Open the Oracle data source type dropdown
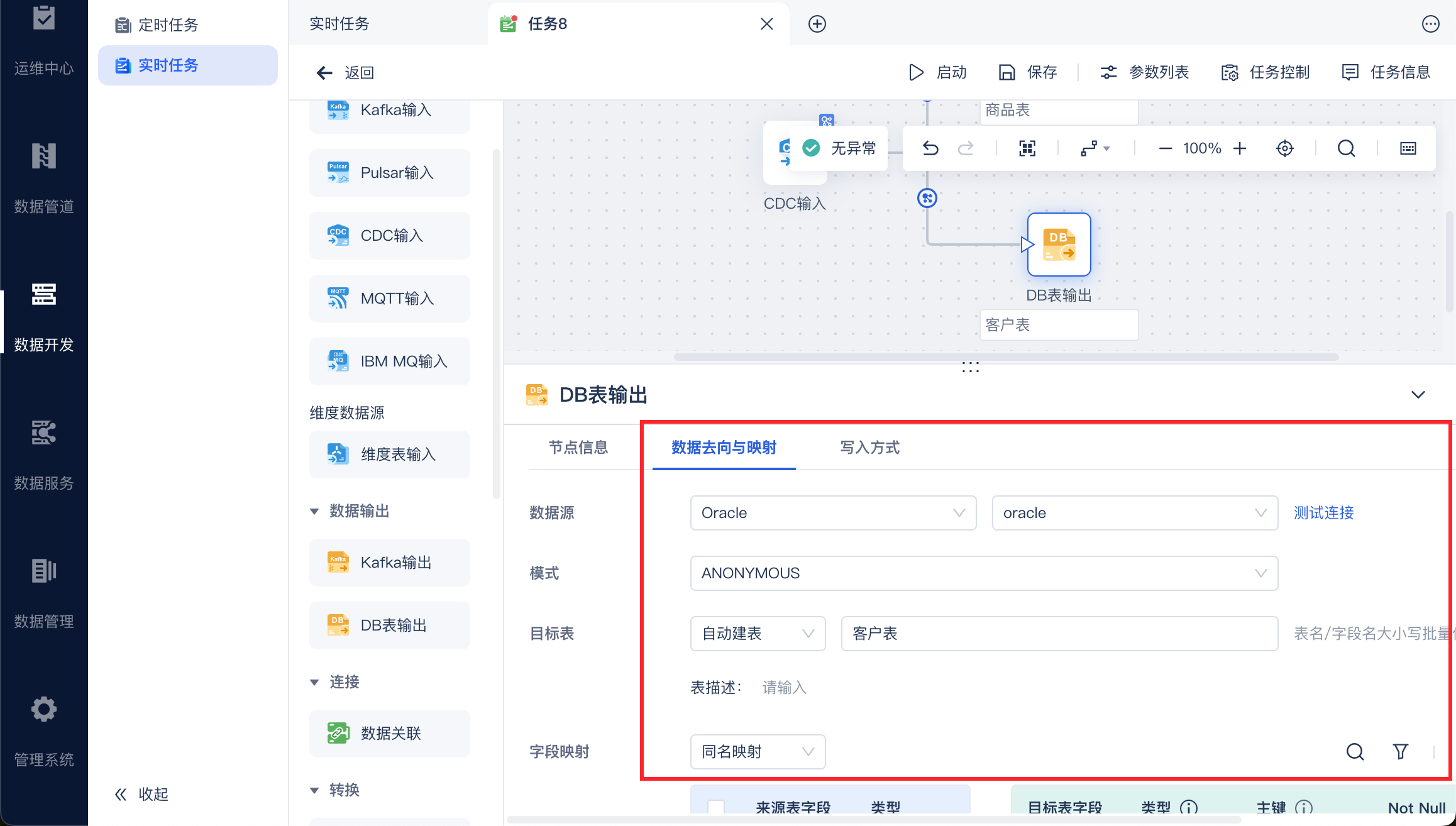Viewport: 1456px width, 826px height. [833, 513]
